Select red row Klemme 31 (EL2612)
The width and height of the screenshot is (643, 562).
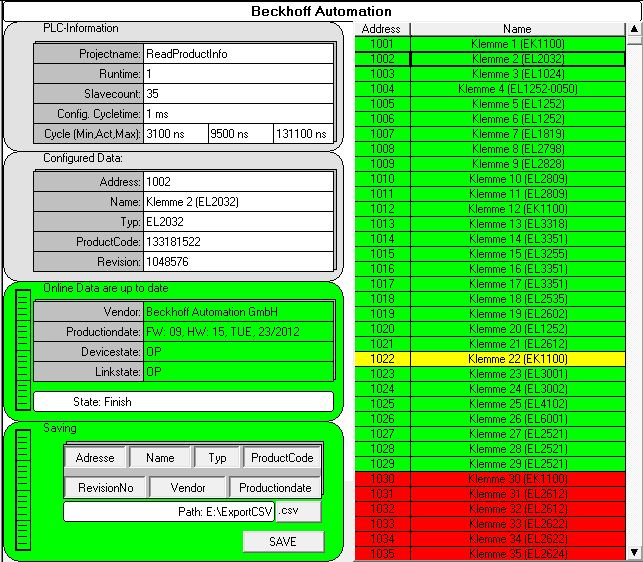(490, 493)
